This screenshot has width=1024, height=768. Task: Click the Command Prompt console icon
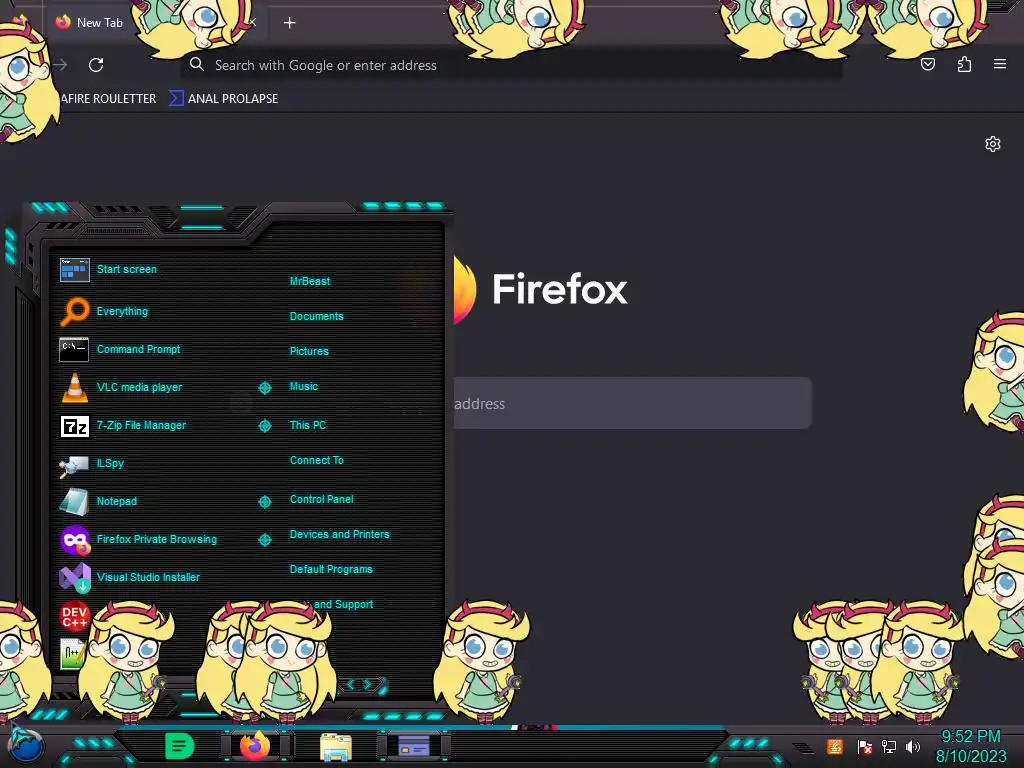pyautogui.click(x=74, y=349)
